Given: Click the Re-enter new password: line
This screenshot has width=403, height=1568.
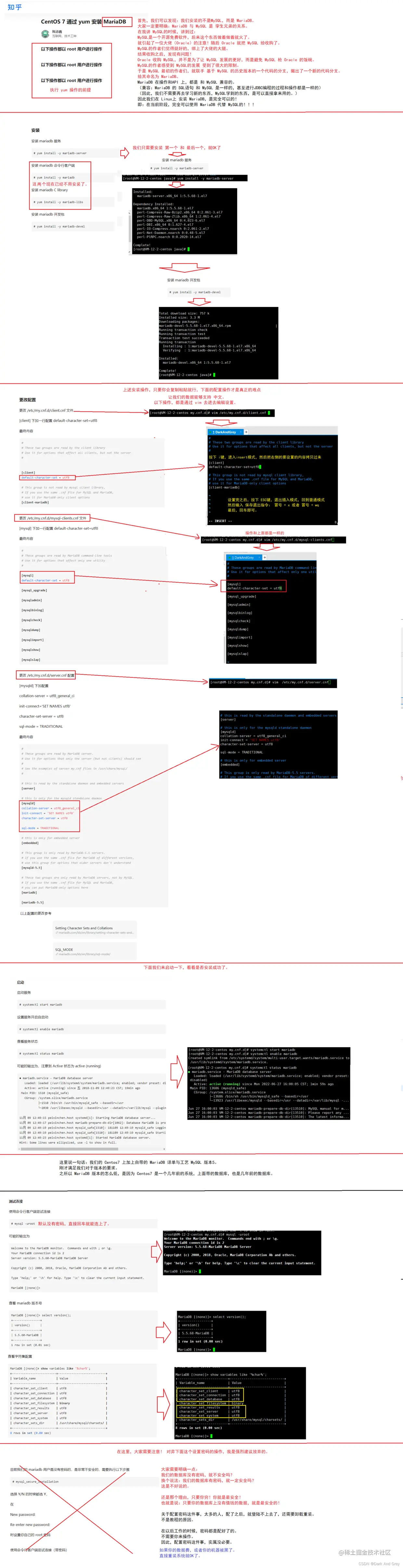Looking at the screenshot, I should (30, 1525).
